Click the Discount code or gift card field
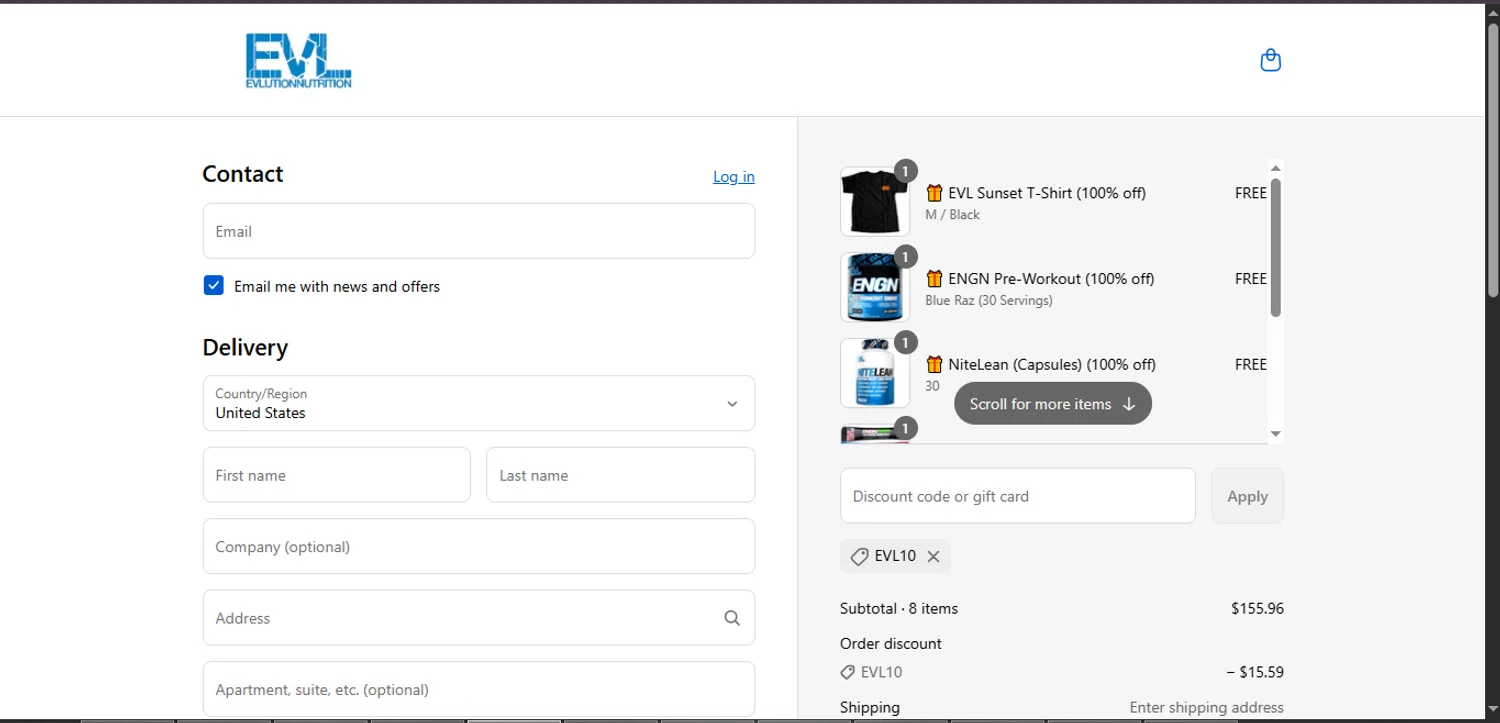This screenshot has height=723, width=1500. (x=1017, y=496)
